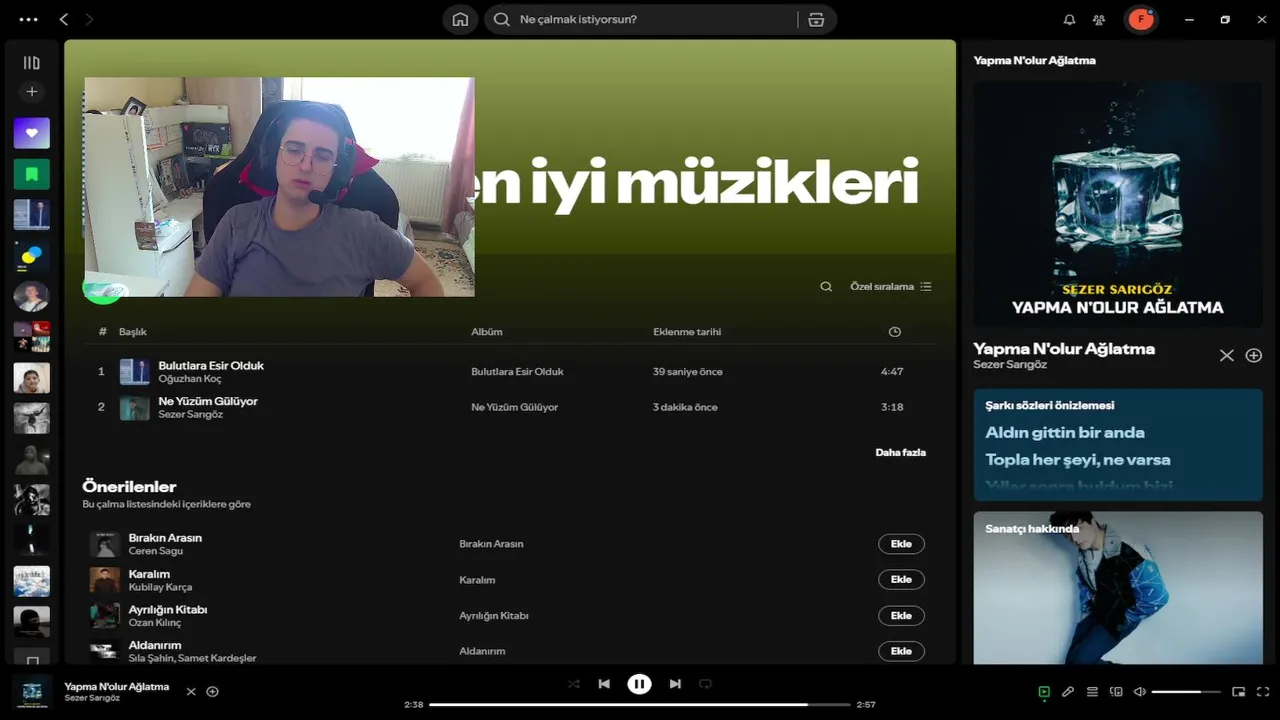The image size is (1280, 720).
Task: Click the now playing cover thumbnail in the bottom bar
Action: [x=32, y=691]
